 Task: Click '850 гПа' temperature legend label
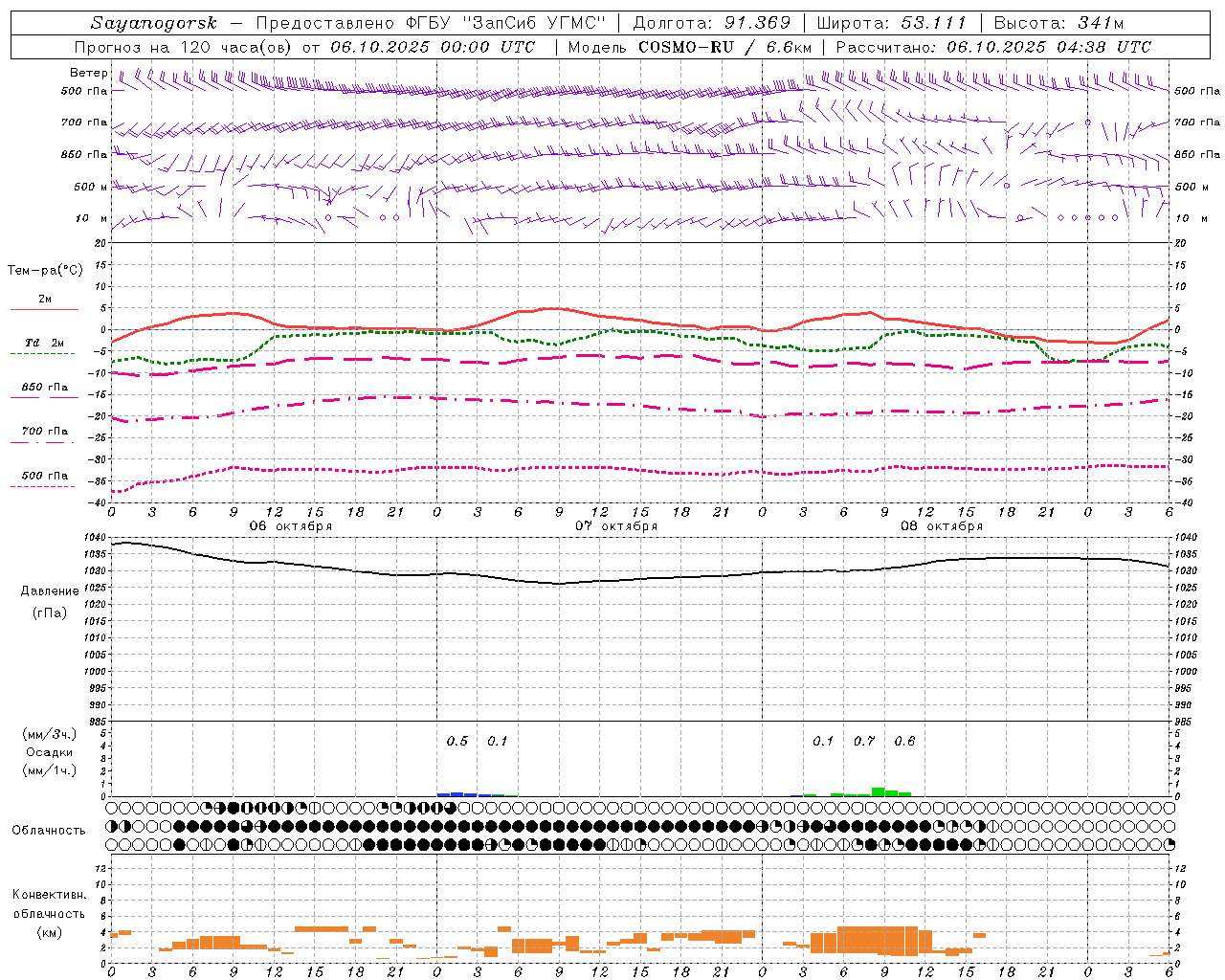[x=45, y=388]
